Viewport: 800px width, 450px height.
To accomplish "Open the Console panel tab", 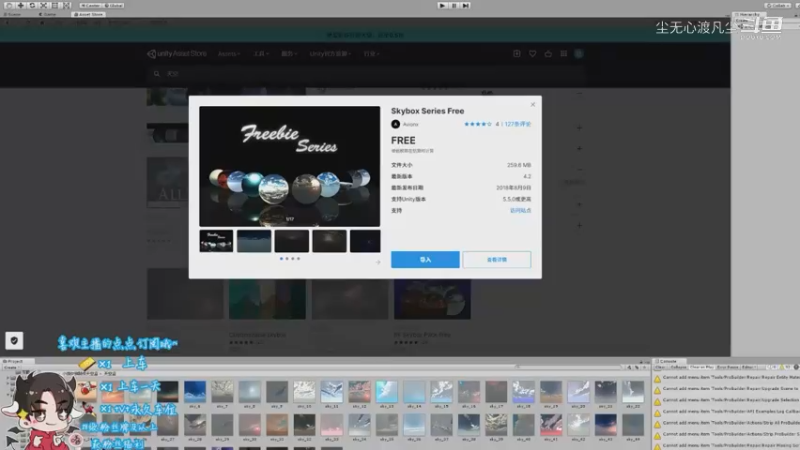I will pos(667,361).
